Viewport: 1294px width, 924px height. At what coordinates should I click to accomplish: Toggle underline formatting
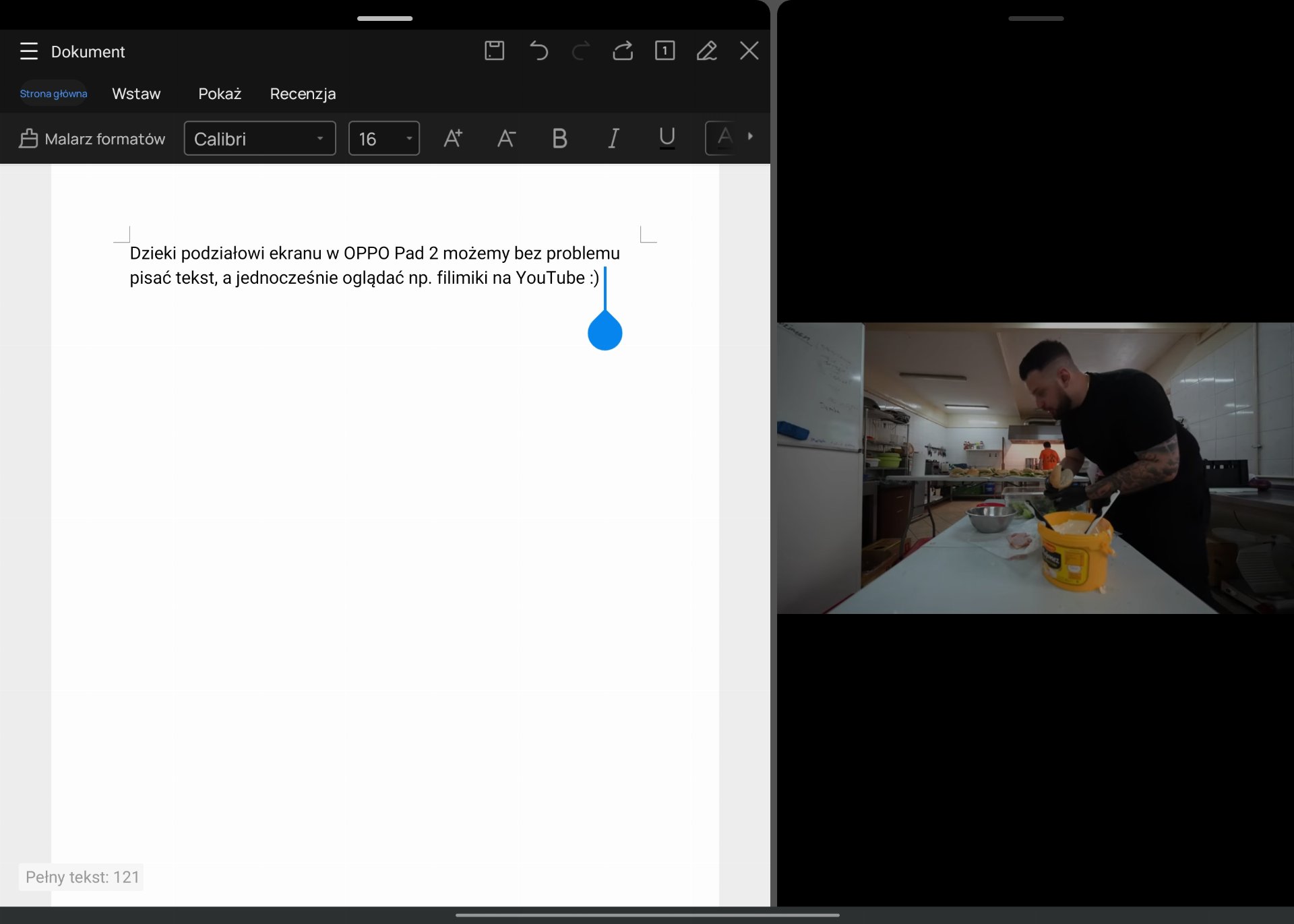coord(667,139)
